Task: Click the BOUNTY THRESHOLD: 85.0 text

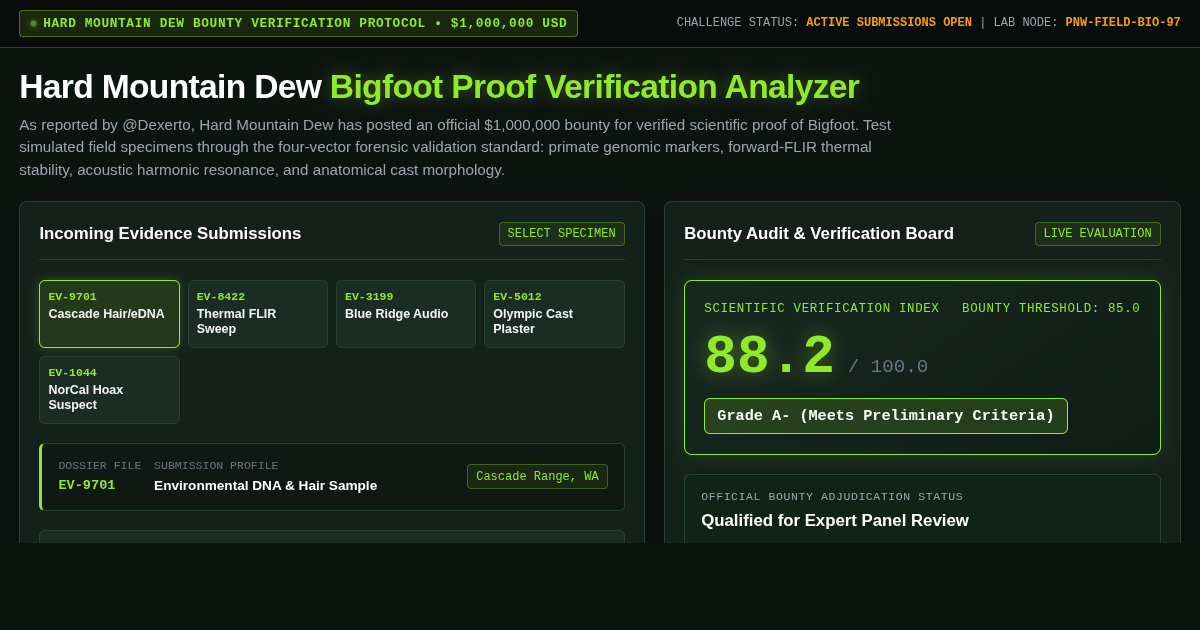Action: click(x=1051, y=308)
